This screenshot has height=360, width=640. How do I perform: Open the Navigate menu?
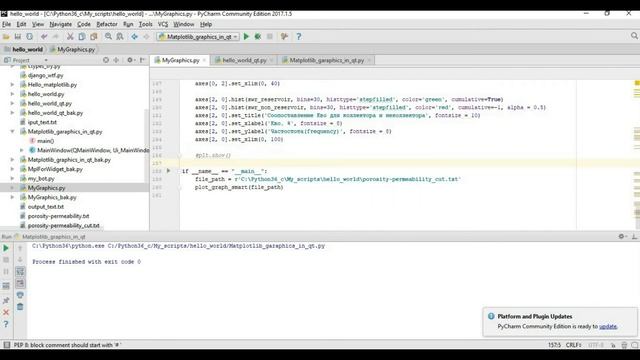pyautogui.click(x=60, y=24)
